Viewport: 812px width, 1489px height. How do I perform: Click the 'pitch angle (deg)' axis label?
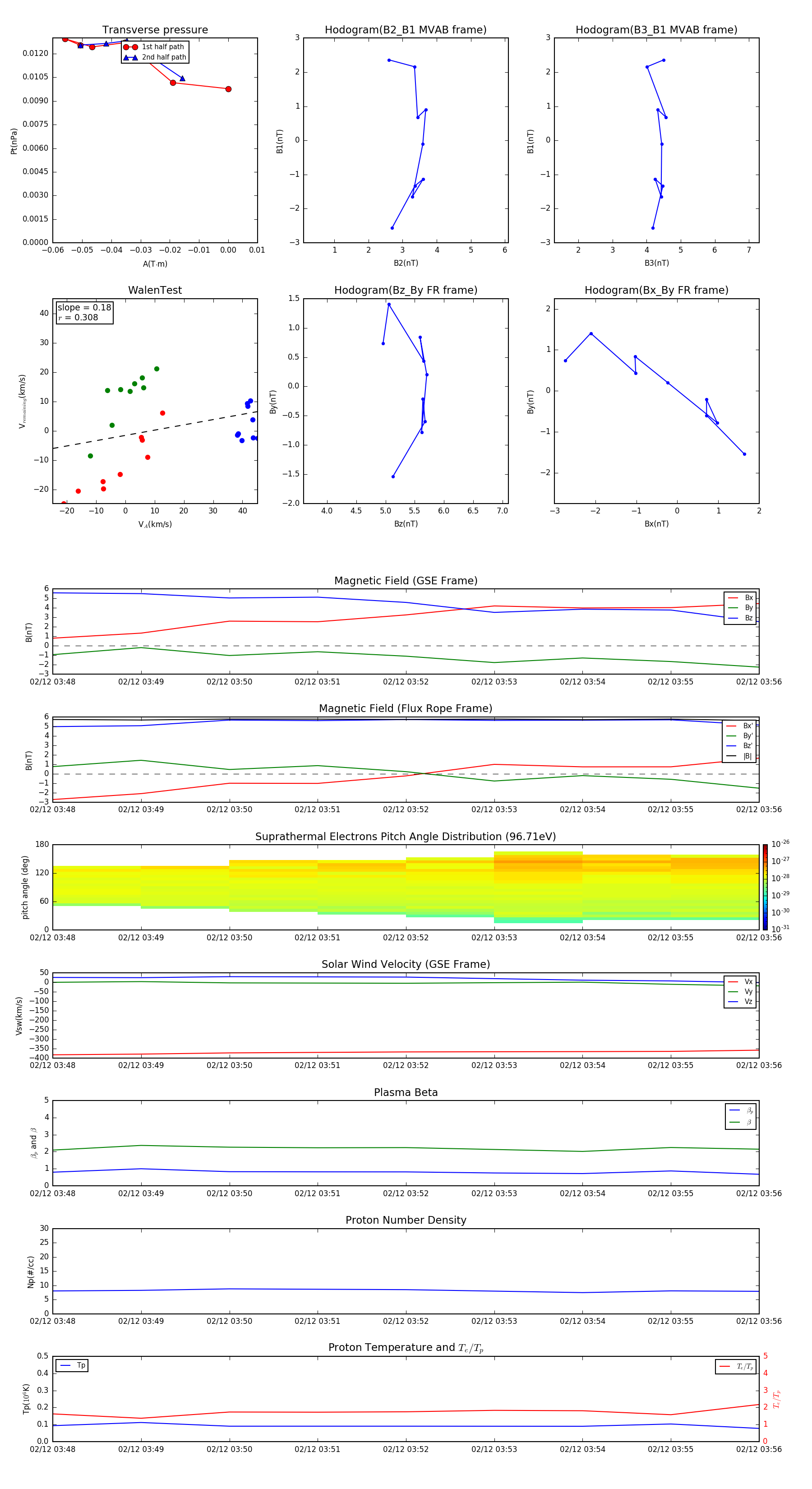pos(25,887)
